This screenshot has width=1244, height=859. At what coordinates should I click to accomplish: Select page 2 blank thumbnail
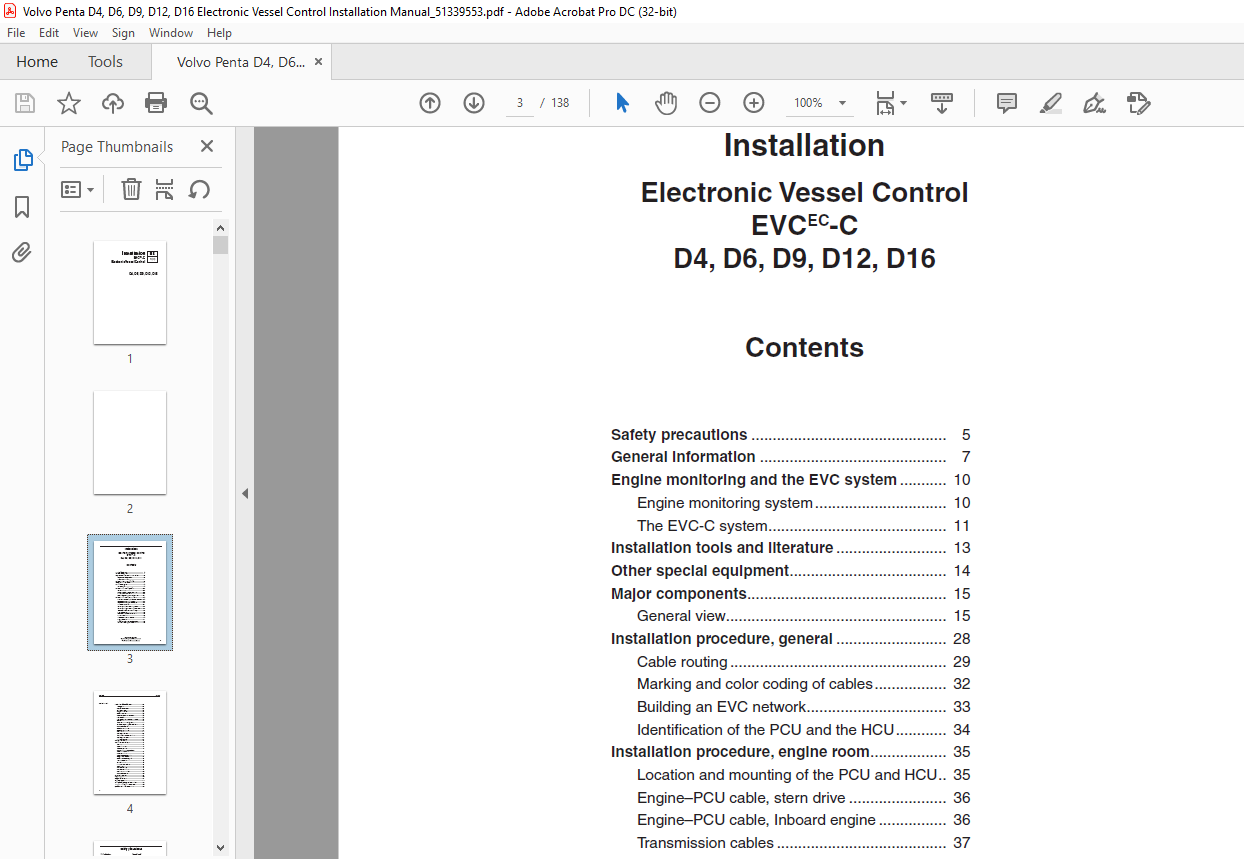click(130, 442)
